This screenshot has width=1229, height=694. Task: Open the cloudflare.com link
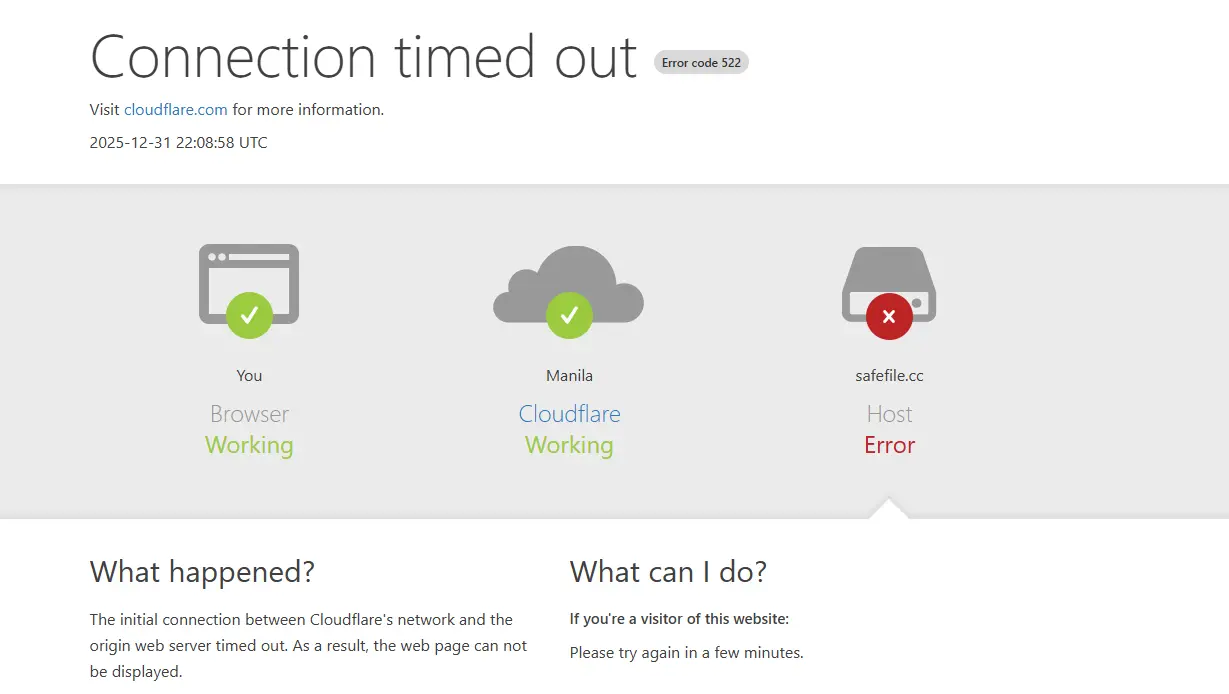(x=176, y=110)
